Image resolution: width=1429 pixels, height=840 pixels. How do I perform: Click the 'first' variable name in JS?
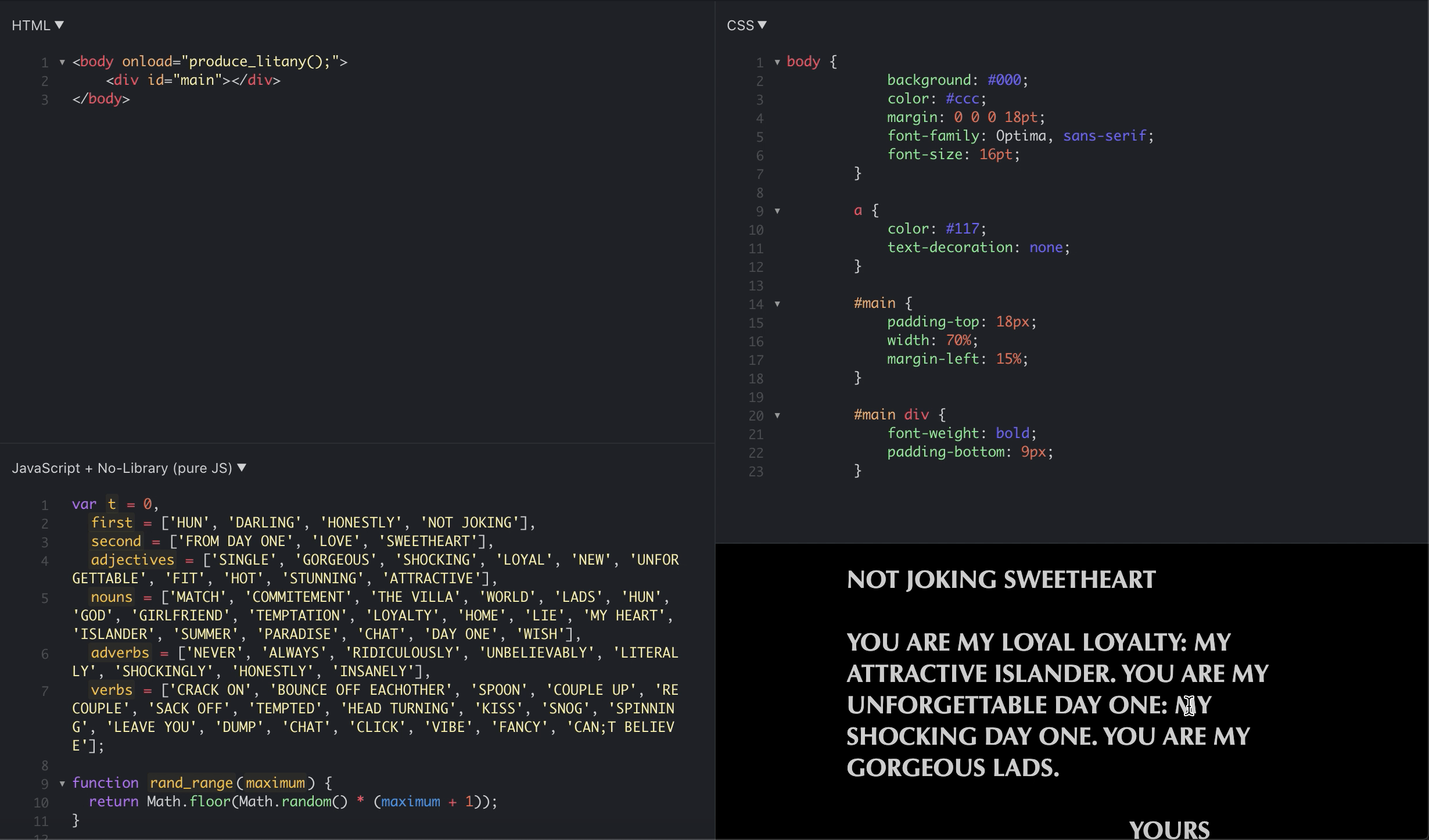pyautogui.click(x=112, y=522)
